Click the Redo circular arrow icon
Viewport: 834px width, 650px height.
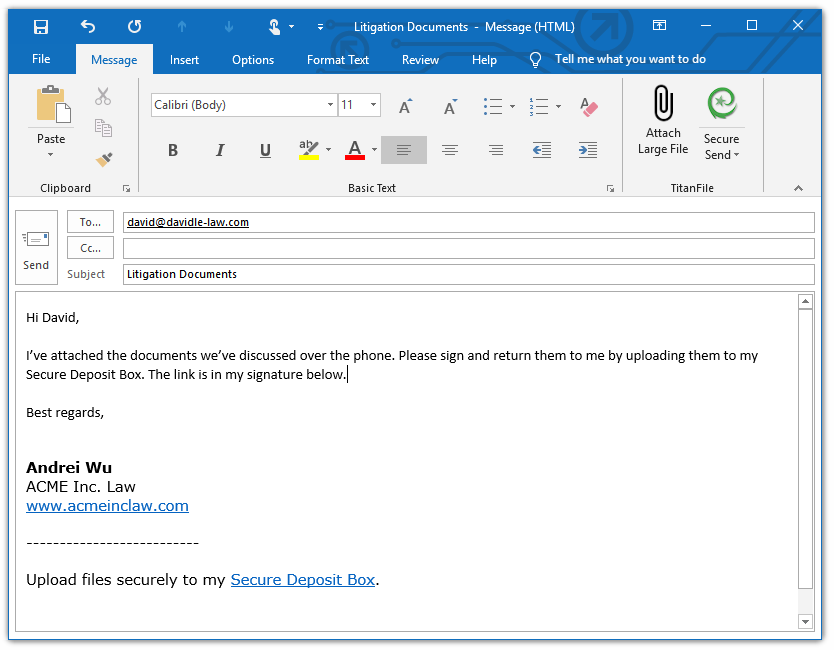point(135,26)
